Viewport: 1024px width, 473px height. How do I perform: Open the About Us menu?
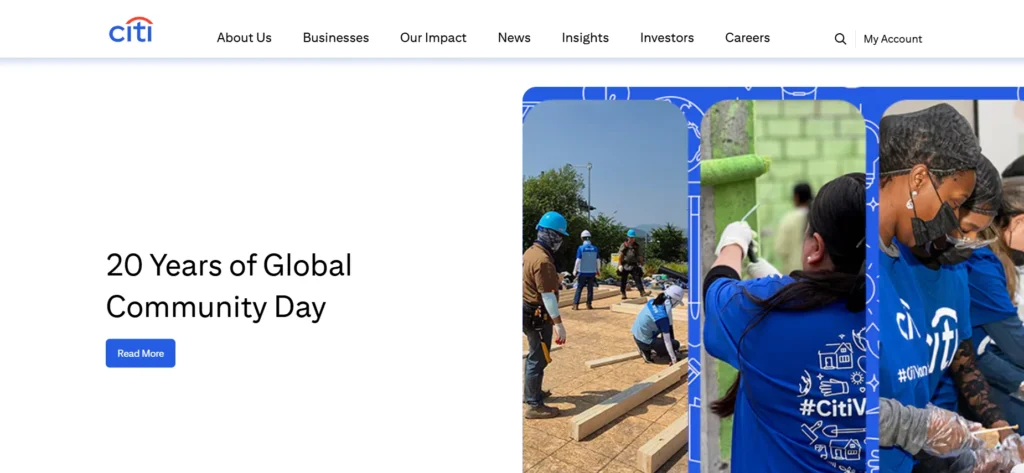pyautogui.click(x=244, y=38)
